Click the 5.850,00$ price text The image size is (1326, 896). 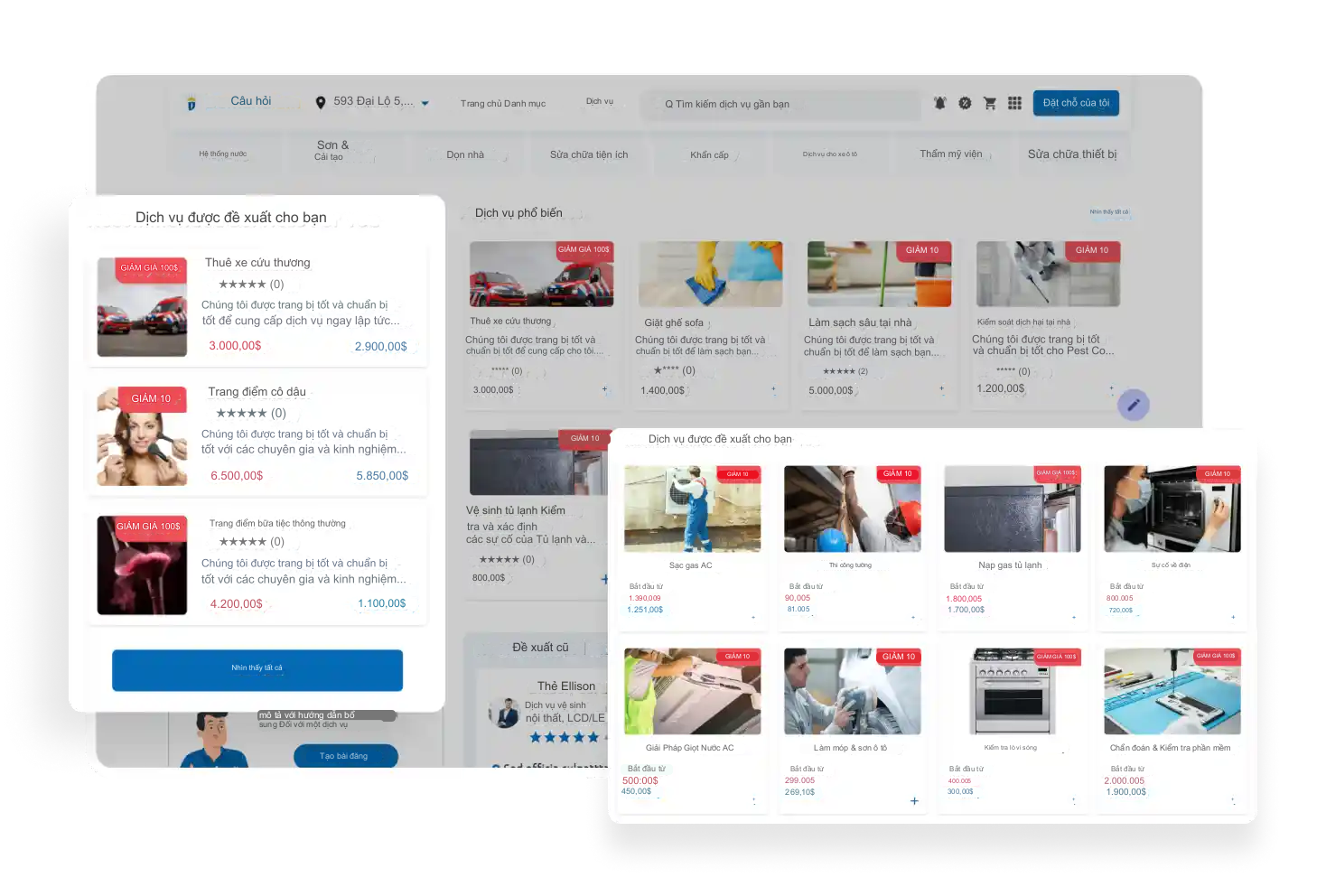click(382, 476)
